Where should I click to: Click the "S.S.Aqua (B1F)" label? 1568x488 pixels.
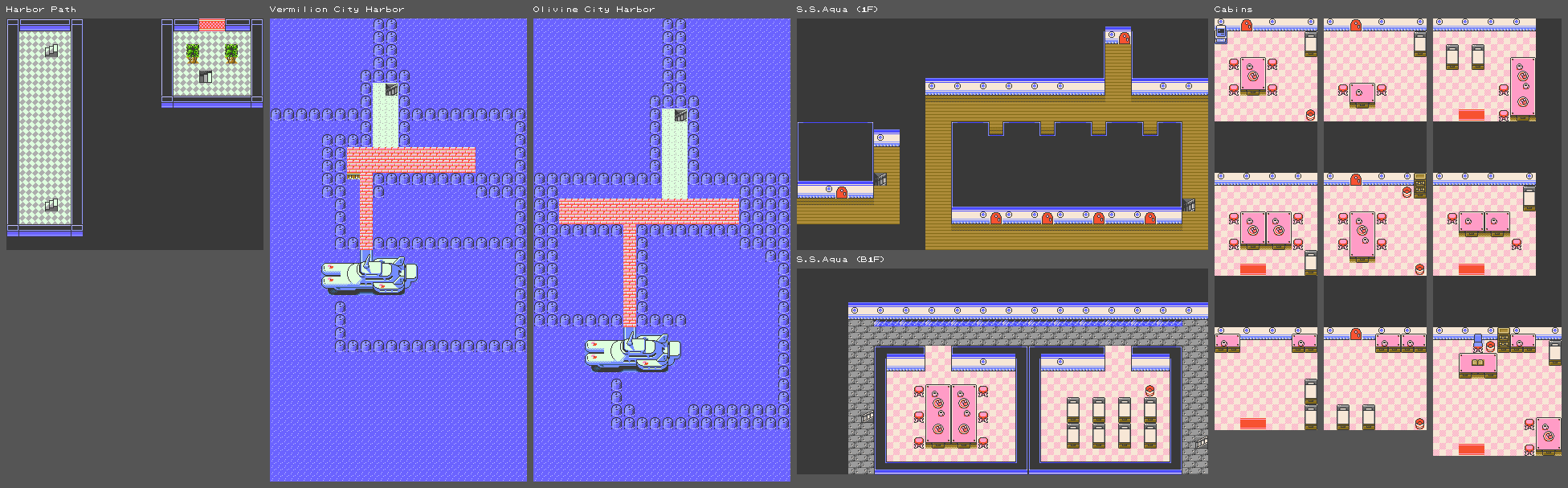840,260
